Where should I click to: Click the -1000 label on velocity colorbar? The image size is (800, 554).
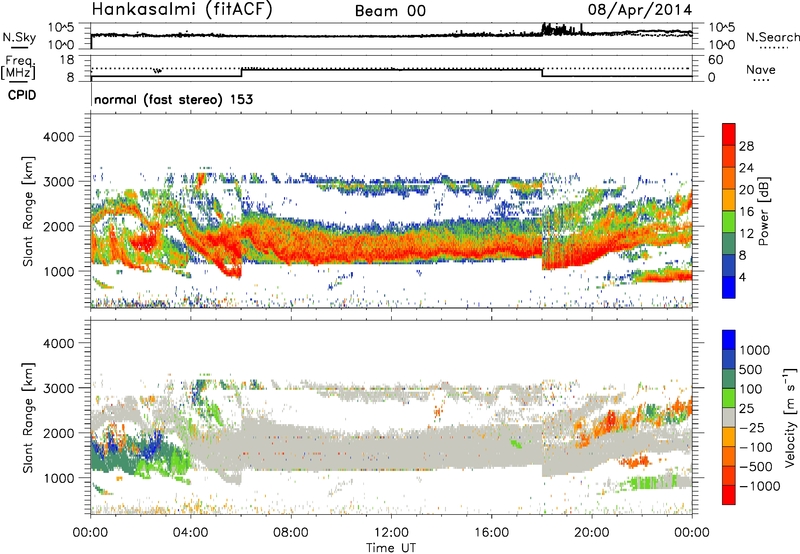click(x=759, y=486)
